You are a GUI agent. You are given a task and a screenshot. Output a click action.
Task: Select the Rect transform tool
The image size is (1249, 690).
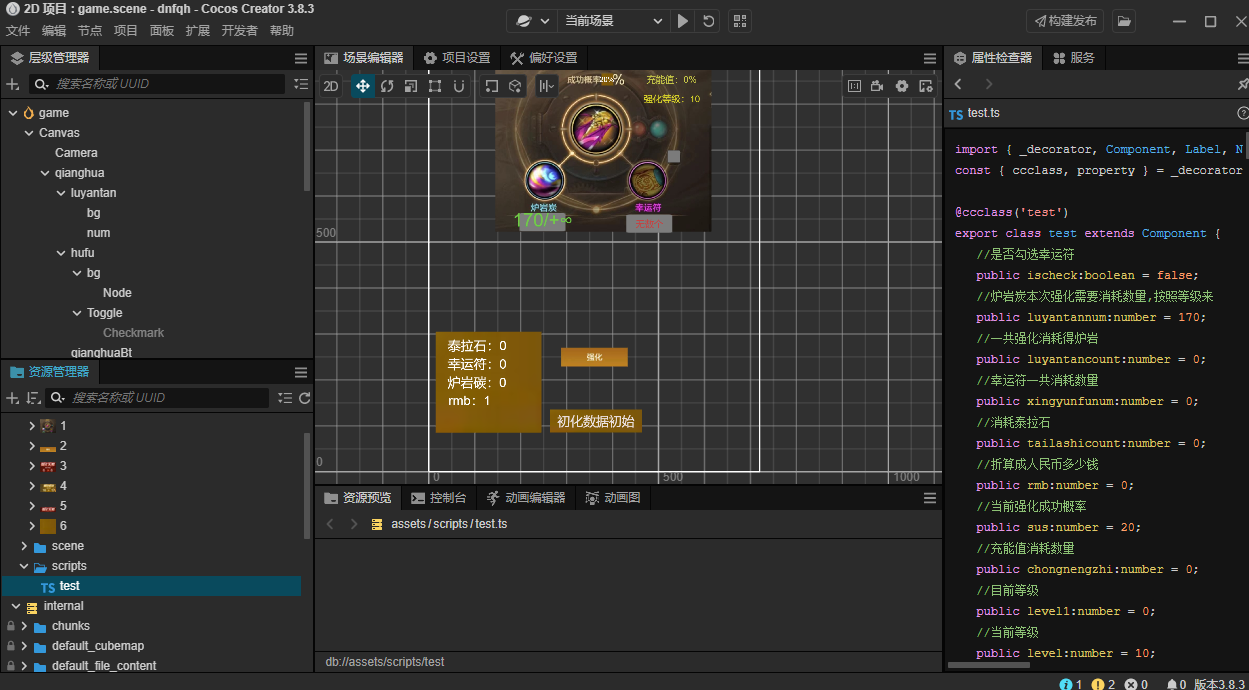click(x=435, y=86)
